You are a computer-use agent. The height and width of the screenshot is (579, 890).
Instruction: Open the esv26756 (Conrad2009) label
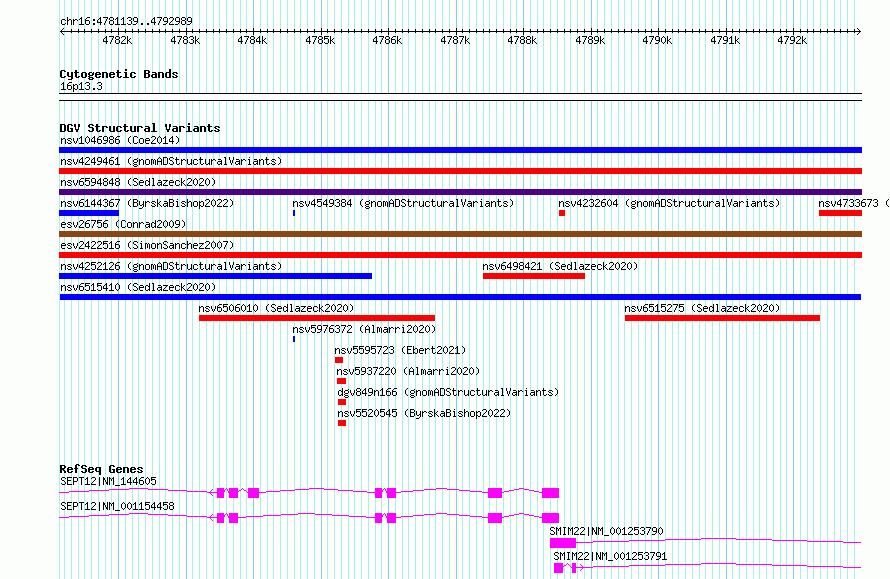coord(123,224)
